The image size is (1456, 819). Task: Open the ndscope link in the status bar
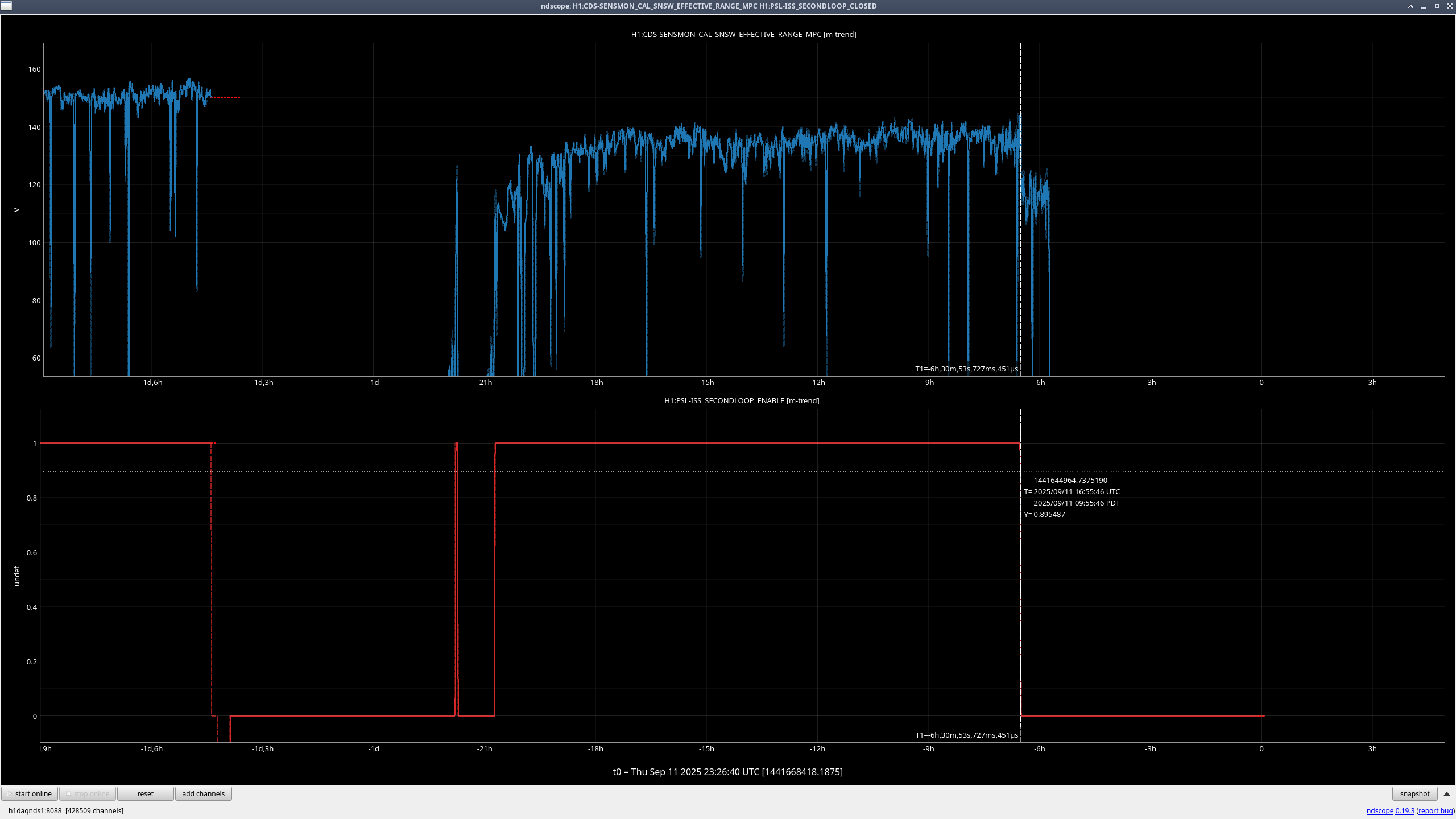pyautogui.click(x=1380, y=810)
